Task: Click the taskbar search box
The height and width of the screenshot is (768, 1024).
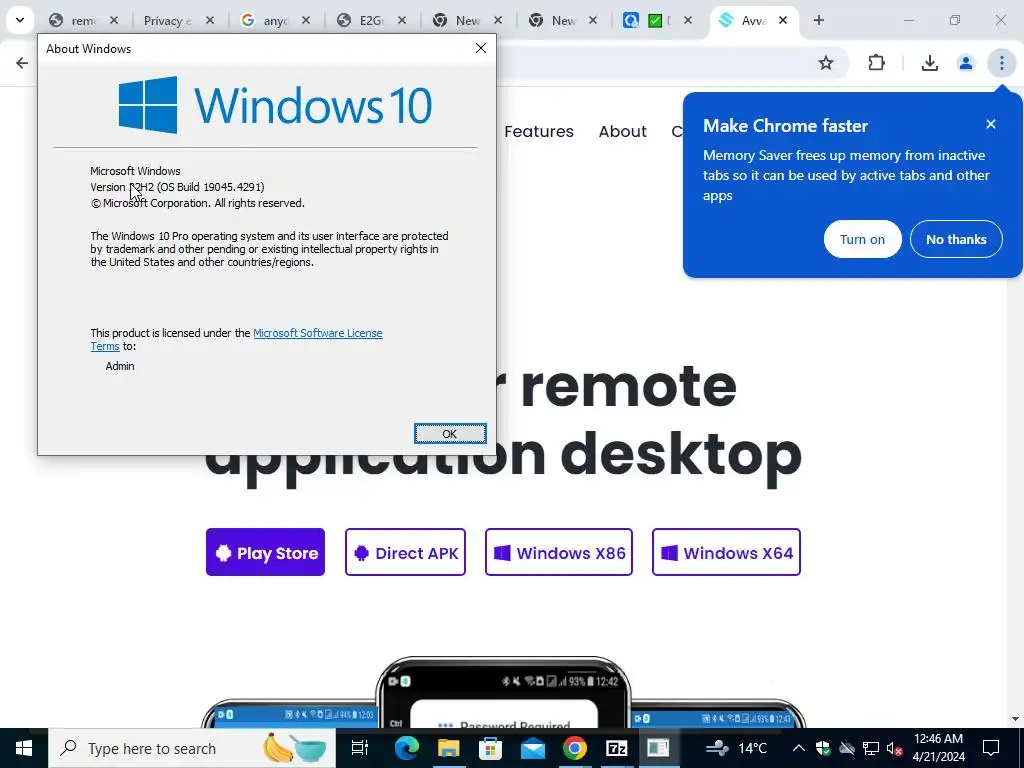Action: click(x=192, y=748)
